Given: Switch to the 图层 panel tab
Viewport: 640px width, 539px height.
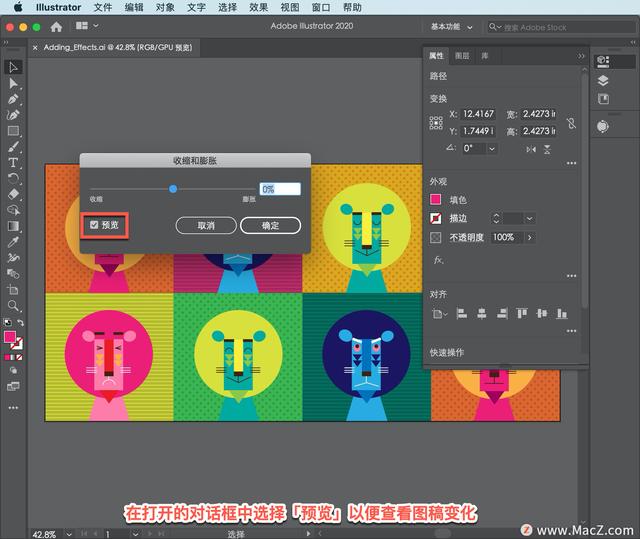Looking at the screenshot, I should click(461, 56).
